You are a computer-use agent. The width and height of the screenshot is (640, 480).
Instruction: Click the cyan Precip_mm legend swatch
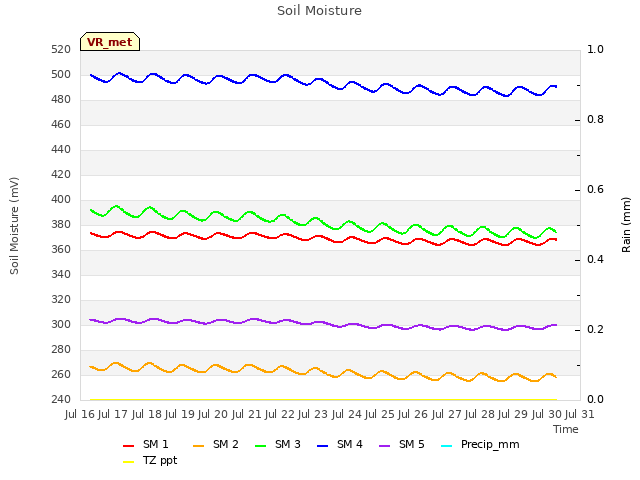pos(447,446)
